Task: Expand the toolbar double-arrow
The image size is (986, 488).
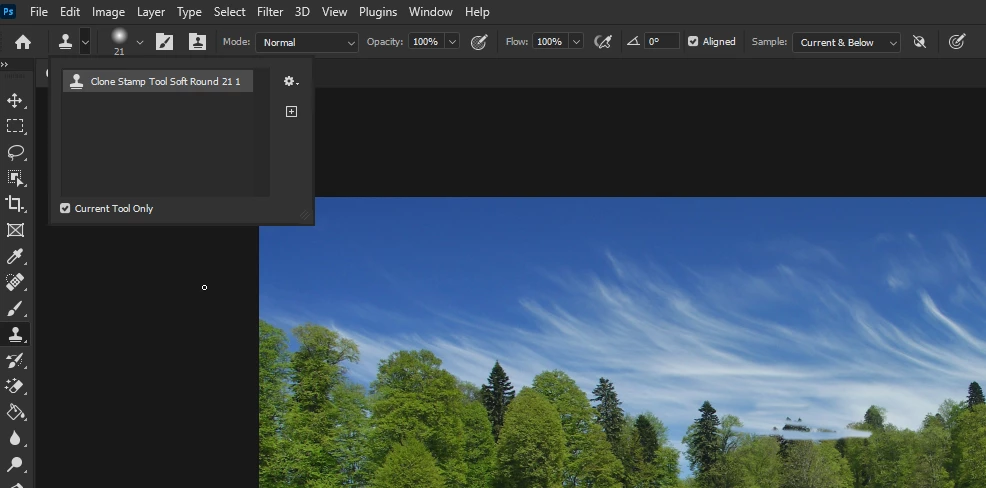Action: (x=4, y=64)
